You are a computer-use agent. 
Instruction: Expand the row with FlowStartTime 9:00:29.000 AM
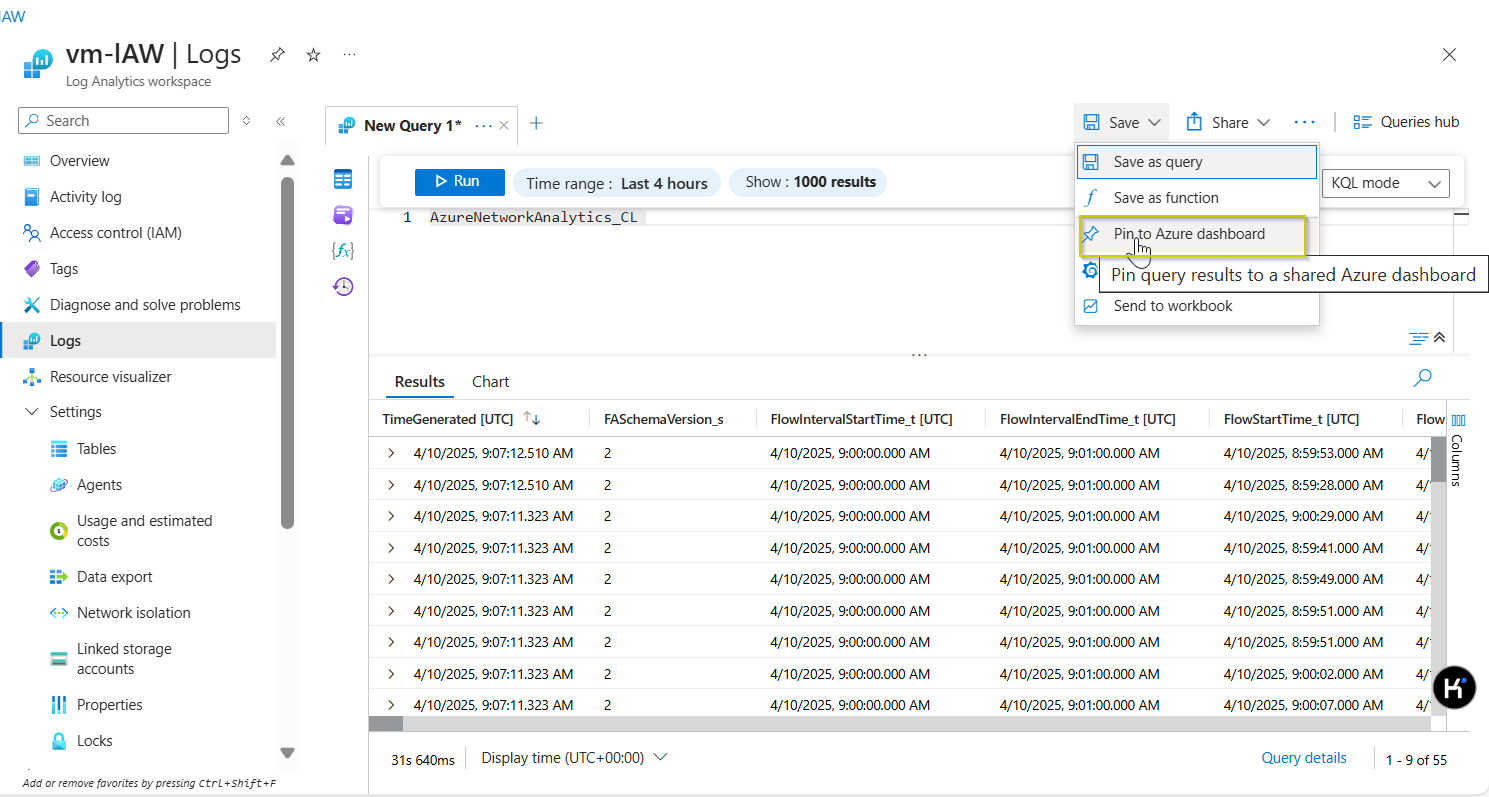pyautogui.click(x=391, y=516)
